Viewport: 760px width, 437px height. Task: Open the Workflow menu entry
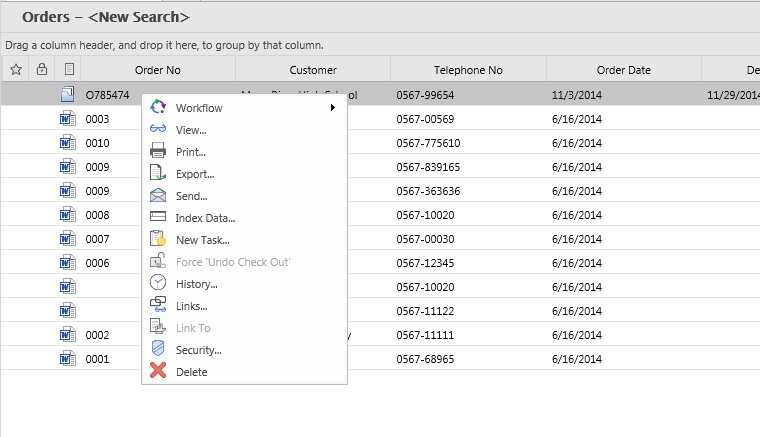click(x=244, y=108)
